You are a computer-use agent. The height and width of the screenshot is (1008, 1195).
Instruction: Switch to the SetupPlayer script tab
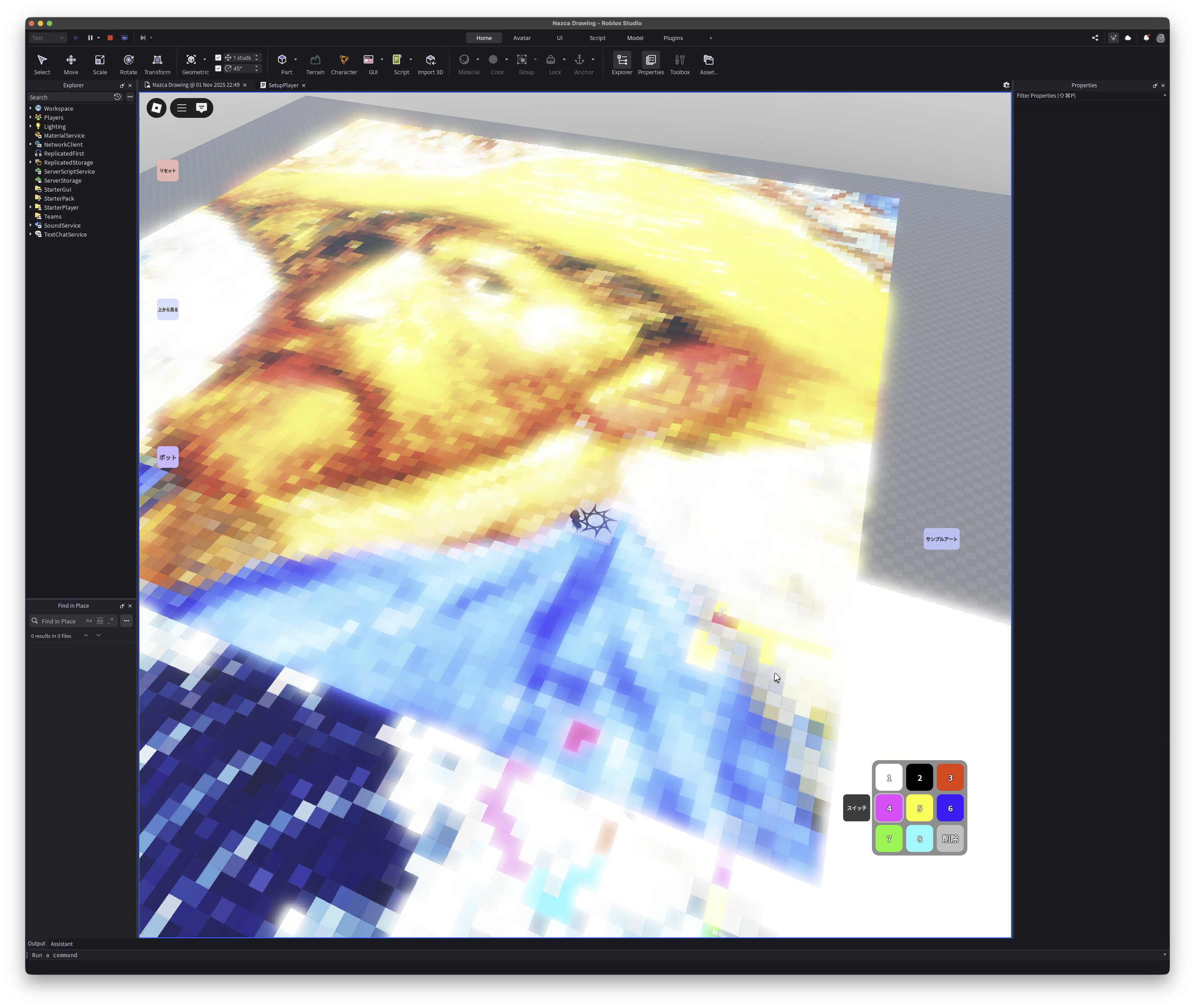(283, 85)
